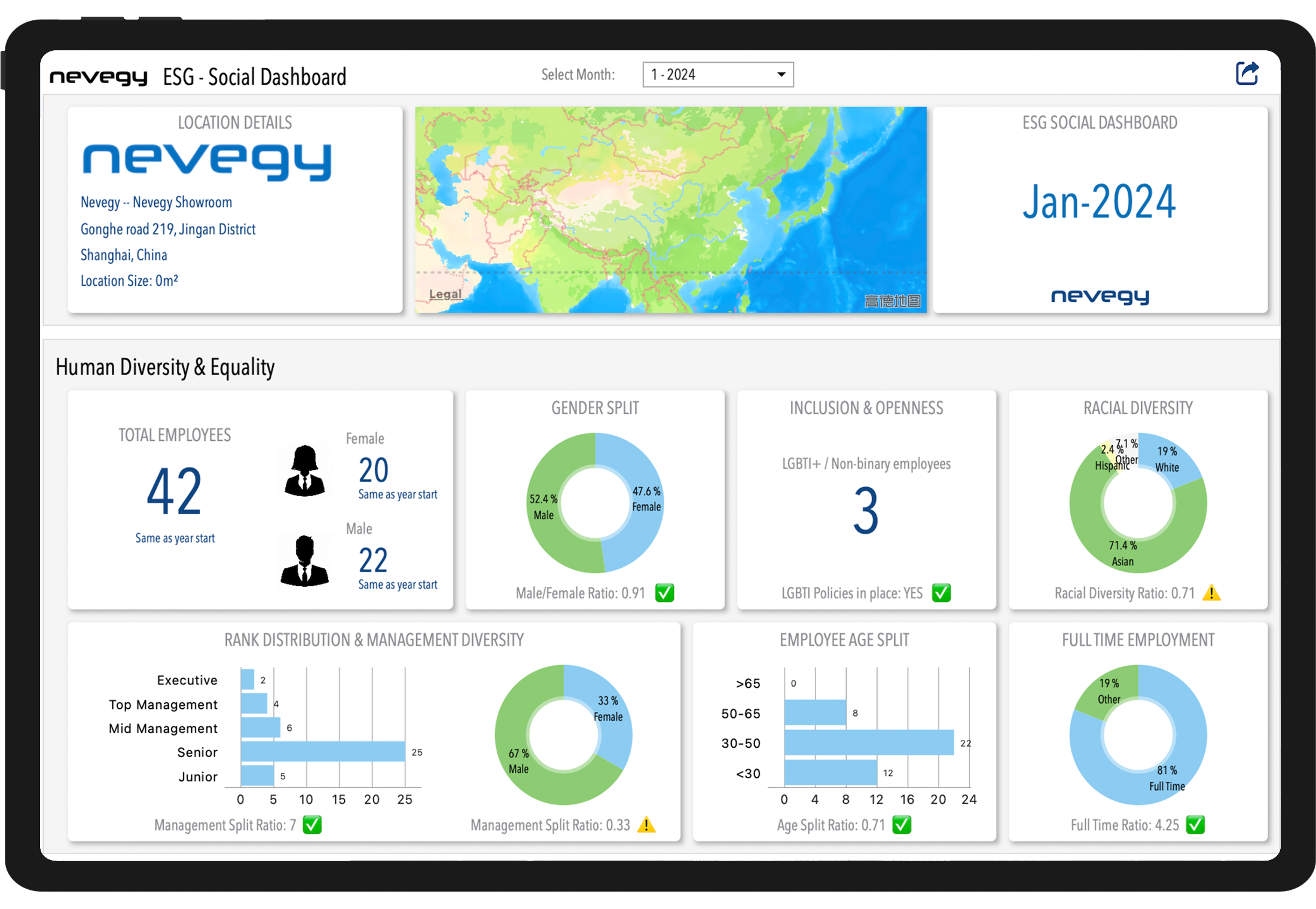The width and height of the screenshot is (1316, 909).
Task: Click the 47.6 % Female donut segment
Action: click(646, 499)
